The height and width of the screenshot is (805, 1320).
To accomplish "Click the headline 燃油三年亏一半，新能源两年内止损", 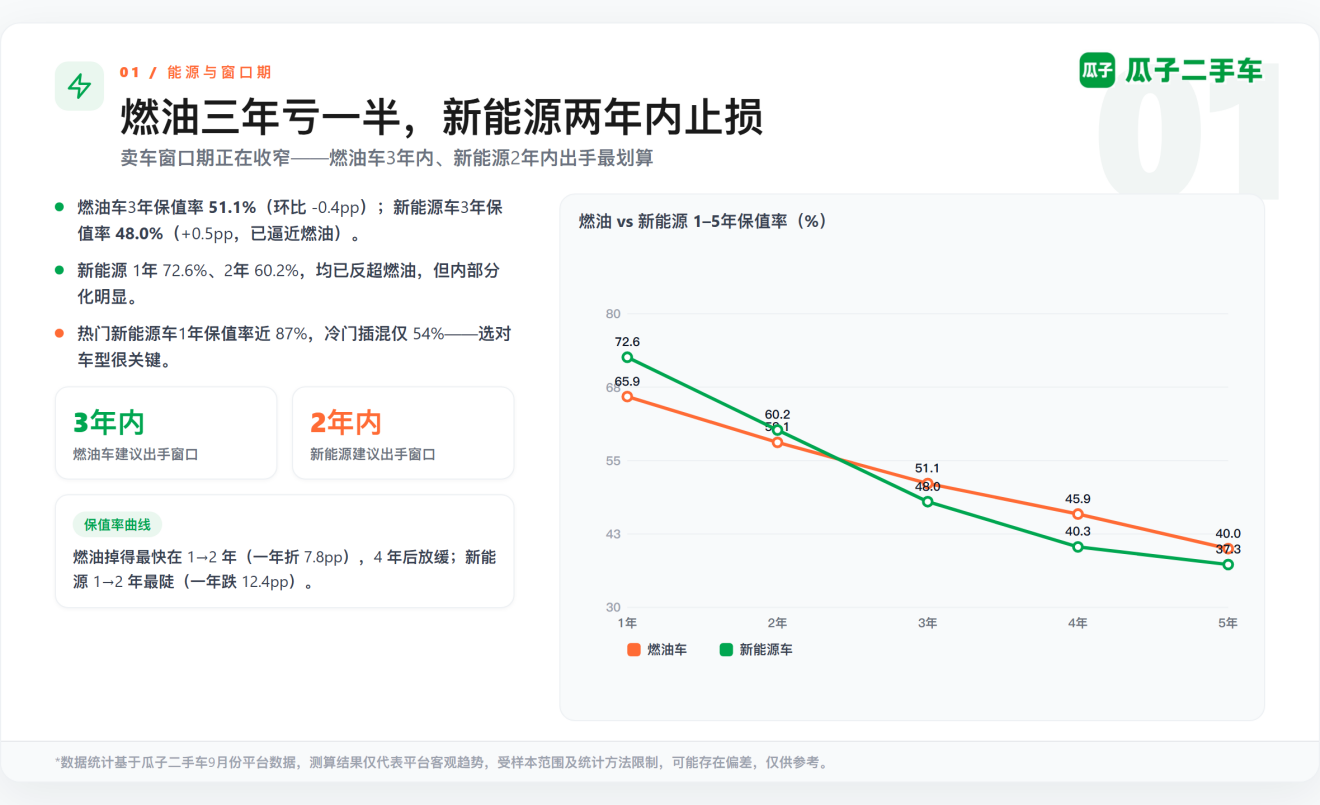I will [442, 117].
